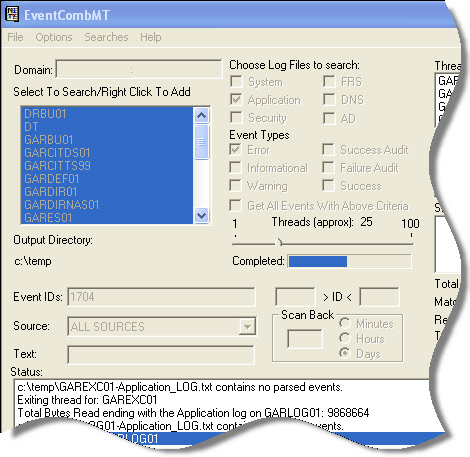
Task: Check Get All Events With Above Criteria
Action: point(235,205)
